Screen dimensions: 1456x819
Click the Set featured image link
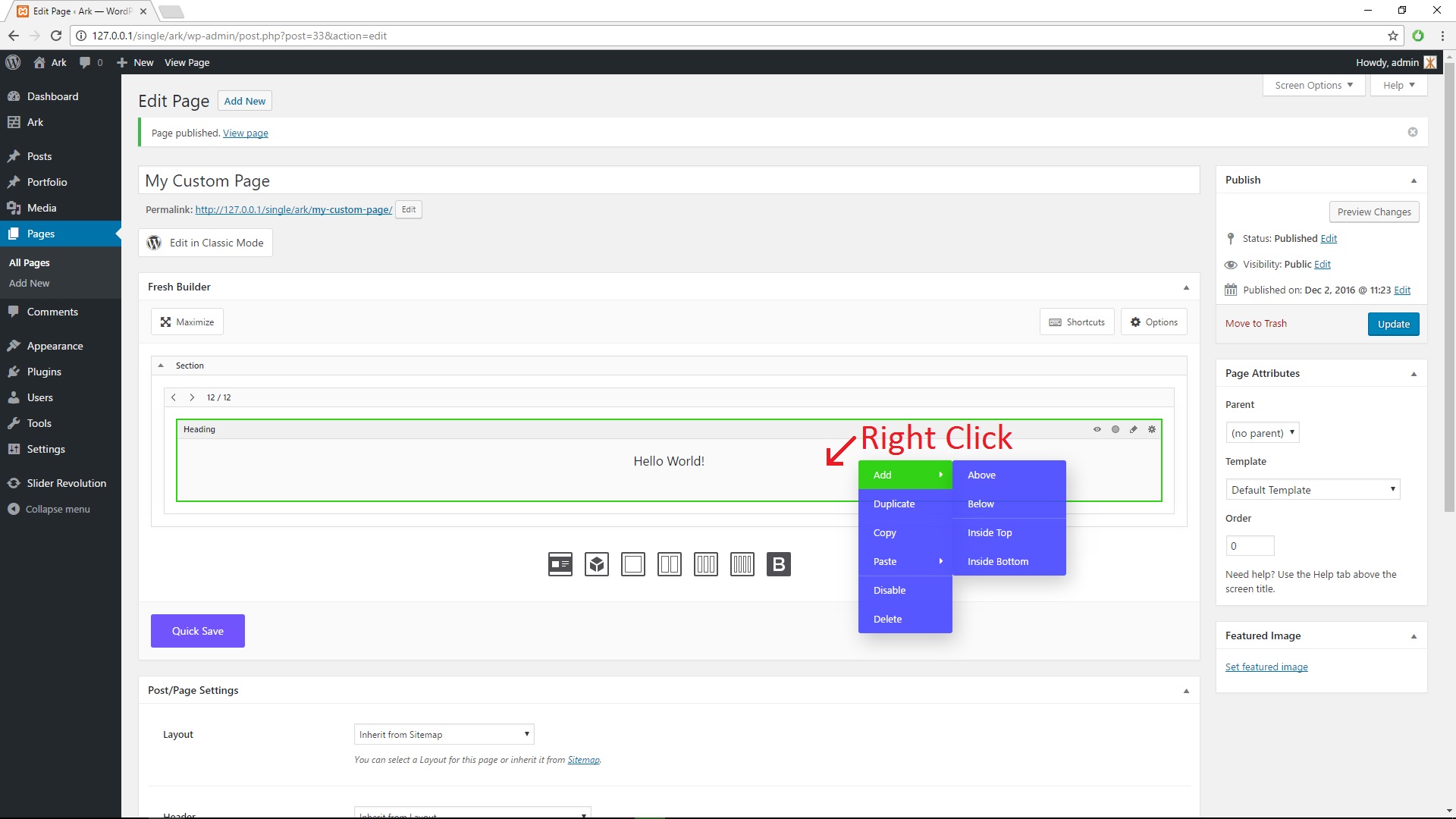(x=1266, y=667)
